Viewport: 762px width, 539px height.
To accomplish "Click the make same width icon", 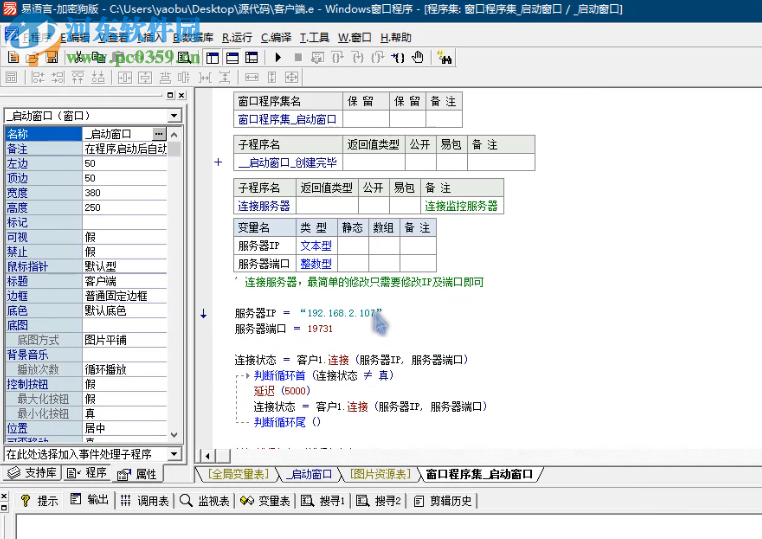I will (x=251, y=77).
